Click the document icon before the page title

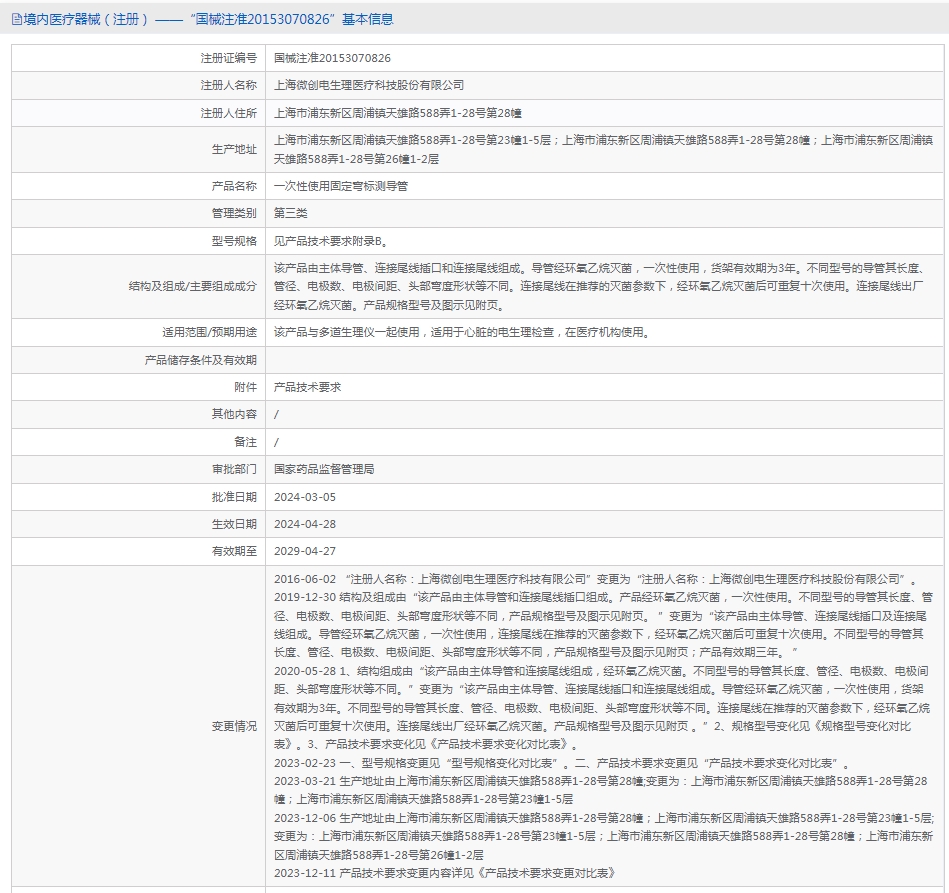tap(17, 19)
